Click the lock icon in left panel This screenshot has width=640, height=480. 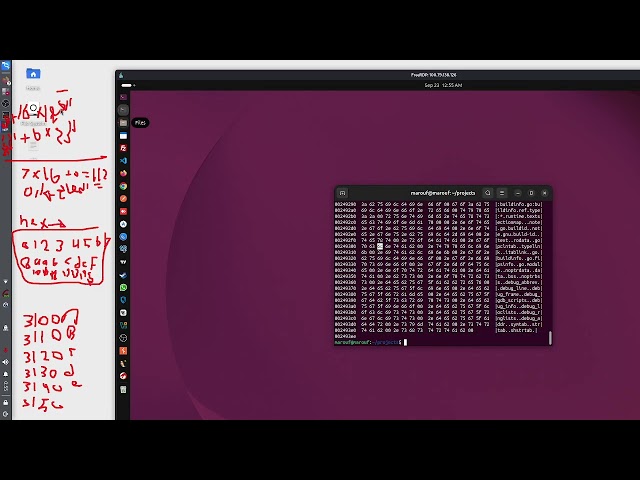6,402
